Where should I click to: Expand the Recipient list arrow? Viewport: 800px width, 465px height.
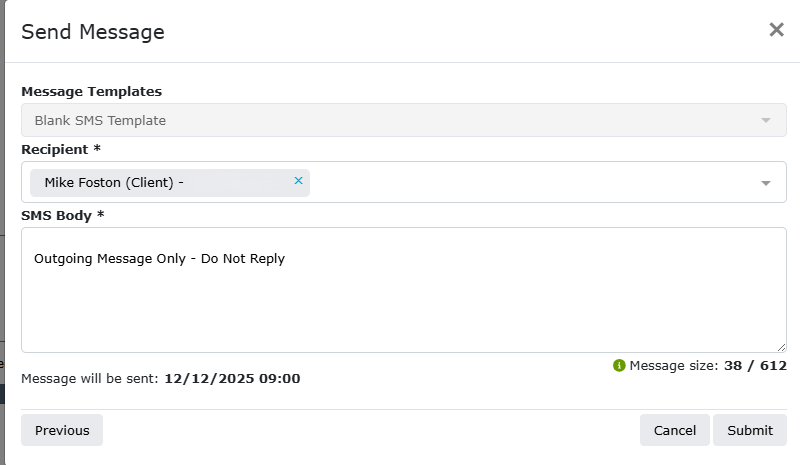[x=766, y=183]
